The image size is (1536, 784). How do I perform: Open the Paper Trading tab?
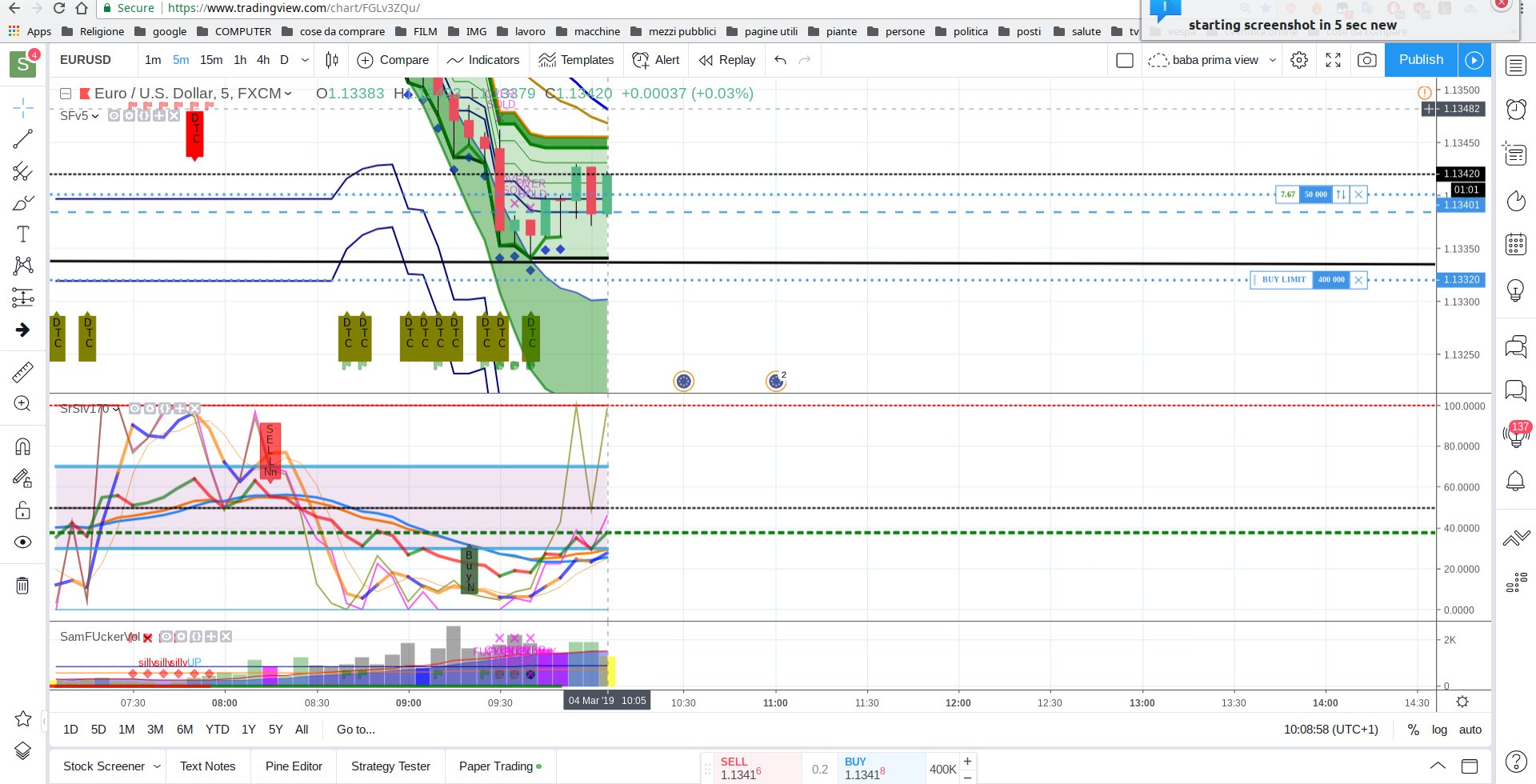click(500, 766)
